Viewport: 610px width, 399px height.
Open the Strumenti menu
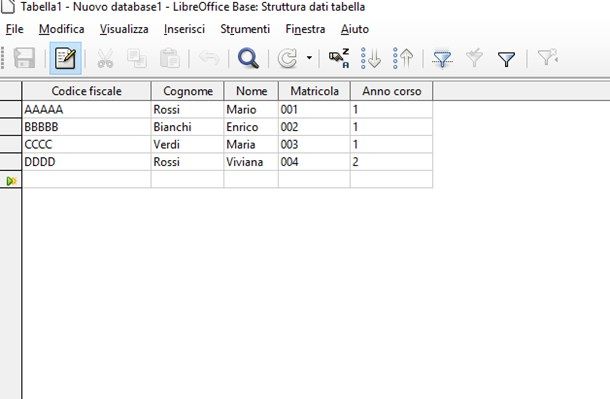pos(245,29)
